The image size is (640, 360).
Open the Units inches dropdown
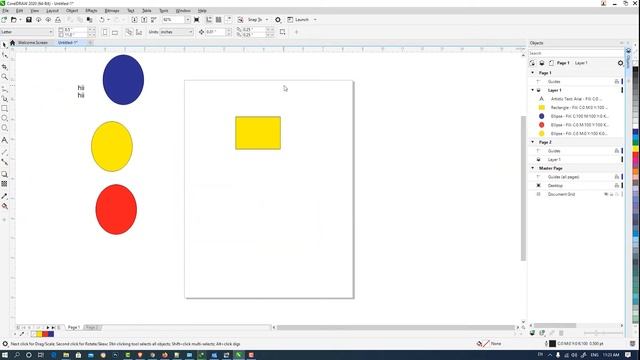tap(190, 32)
